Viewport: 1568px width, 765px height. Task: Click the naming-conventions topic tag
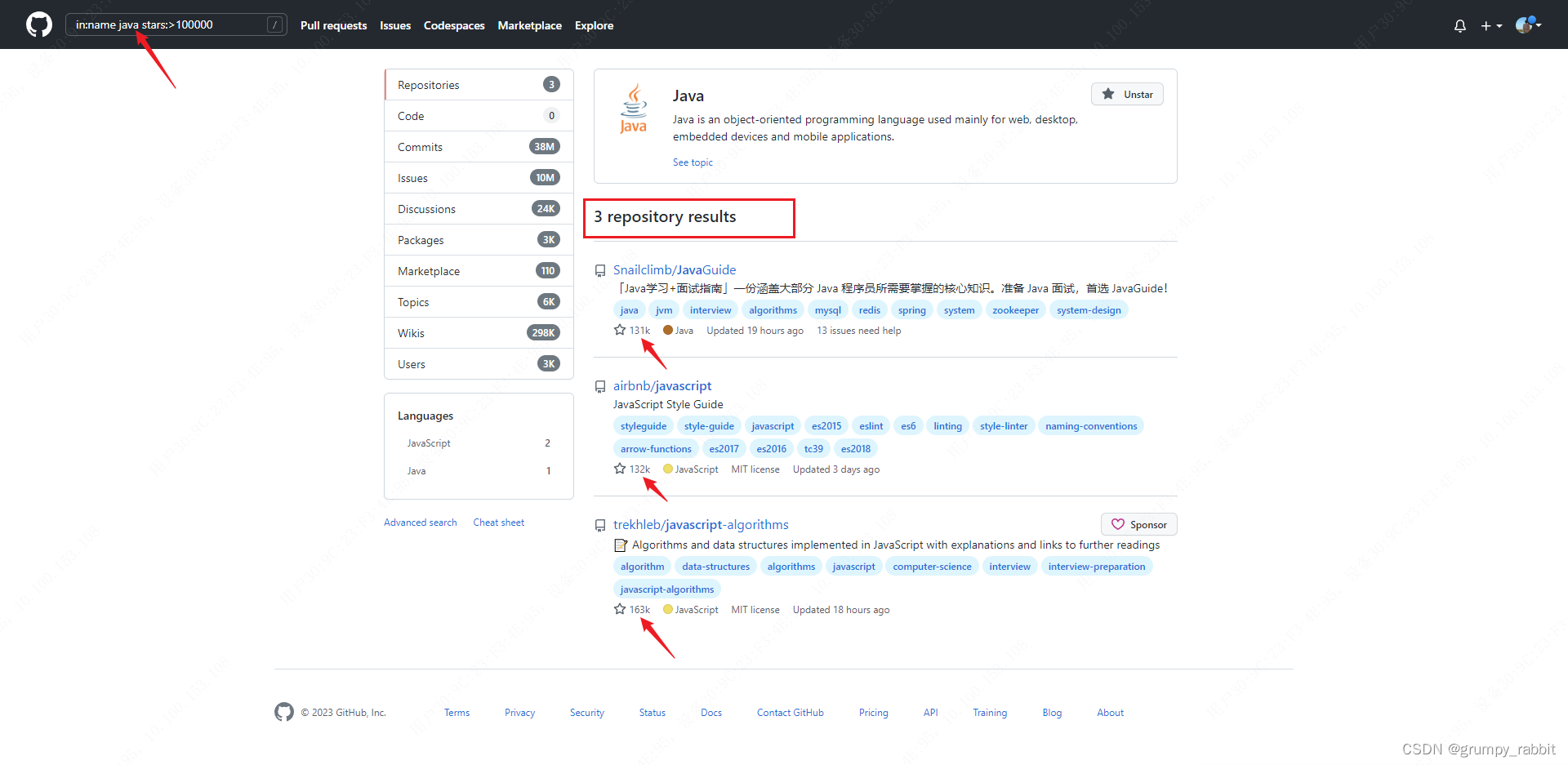(x=1091, y=426)
